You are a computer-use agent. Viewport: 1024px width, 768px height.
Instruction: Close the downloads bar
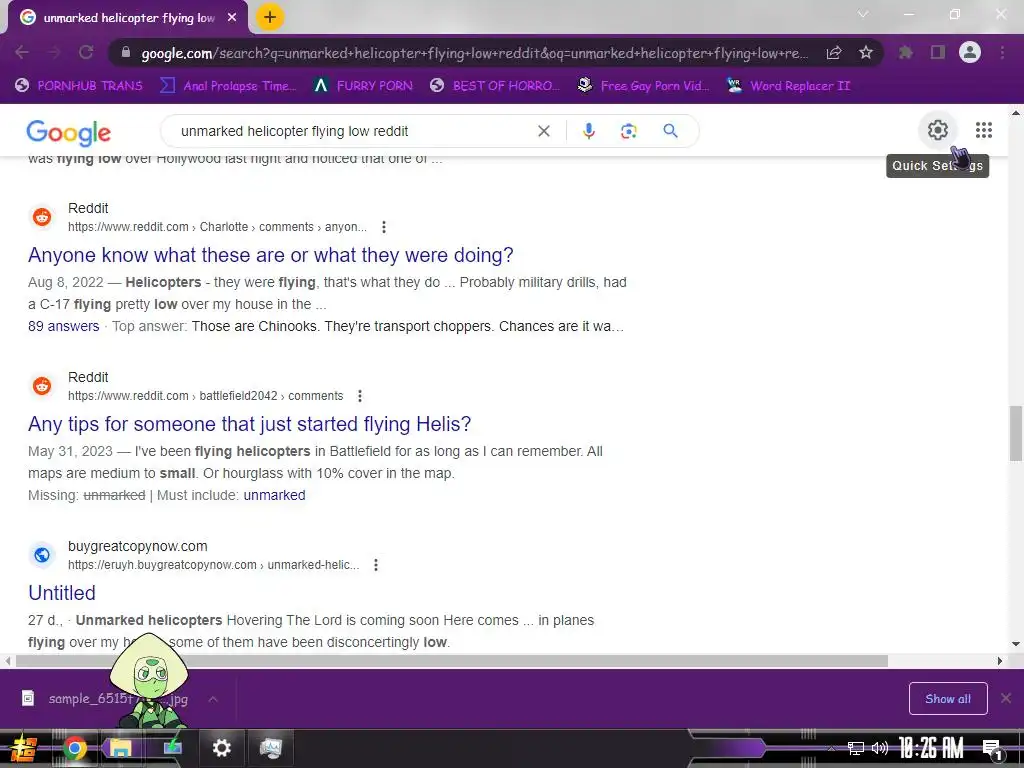point(1006,699)
